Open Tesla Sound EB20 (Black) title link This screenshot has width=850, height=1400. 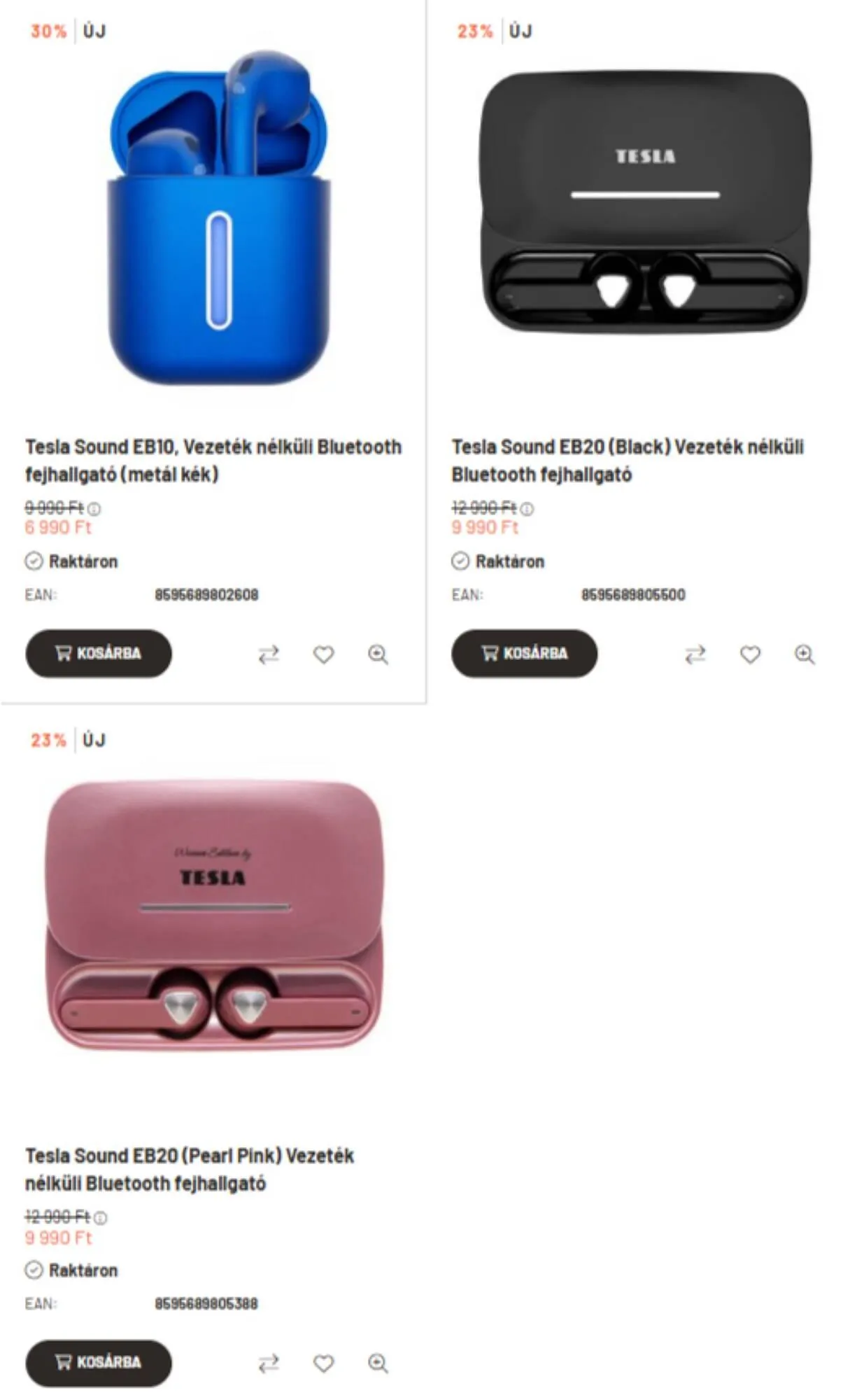click(628, 460)
